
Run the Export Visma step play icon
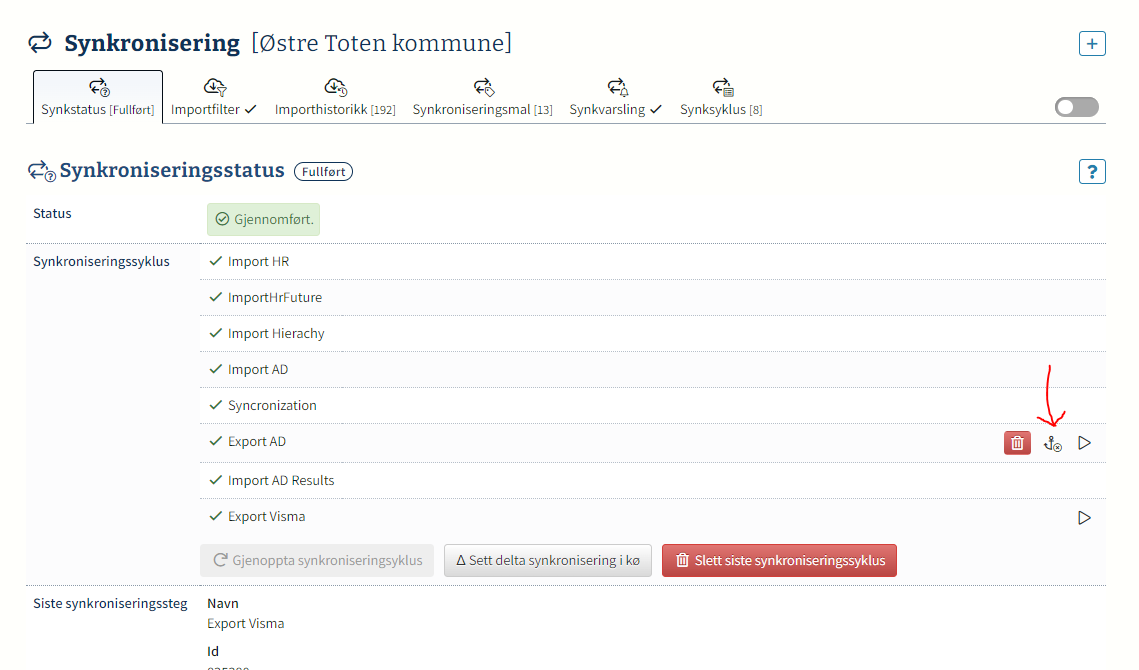pos(1084,518)
